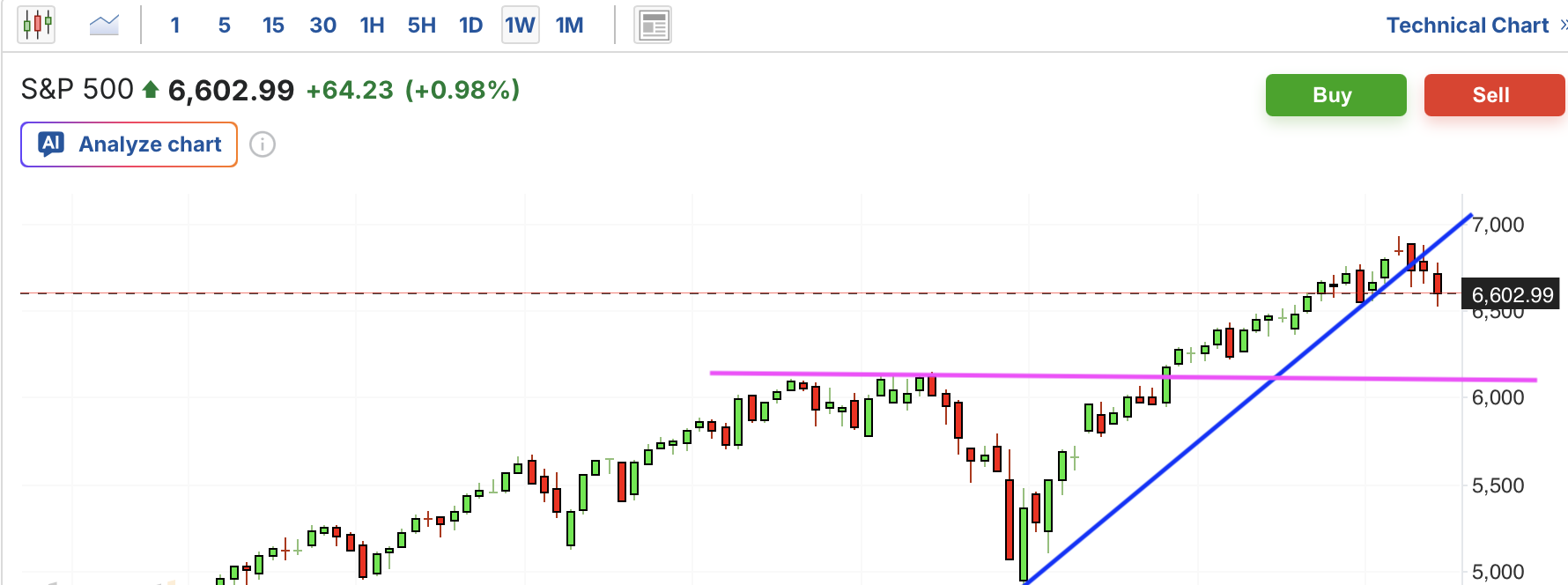This screenshot has height=585, width=1568.
Task: Switch to the 15 minute interval
Action: [x=273, y=26]
